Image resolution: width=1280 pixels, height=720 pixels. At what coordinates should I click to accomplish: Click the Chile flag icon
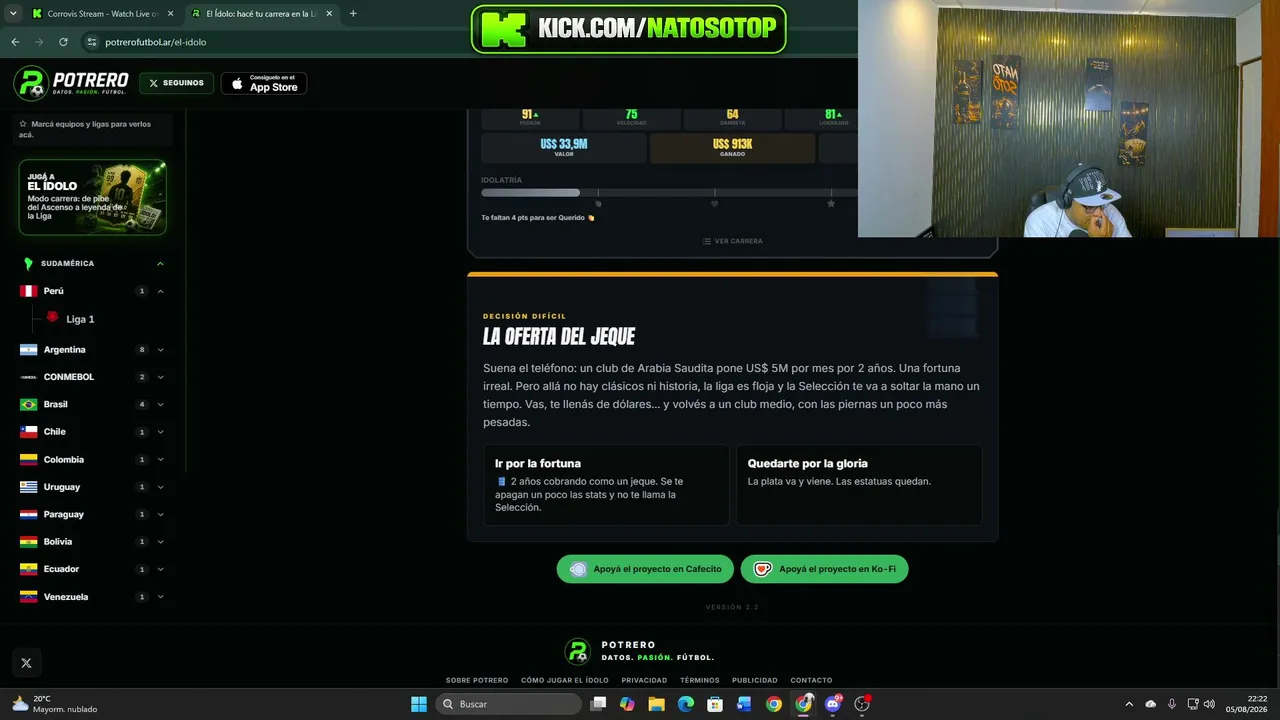[28, 432]
